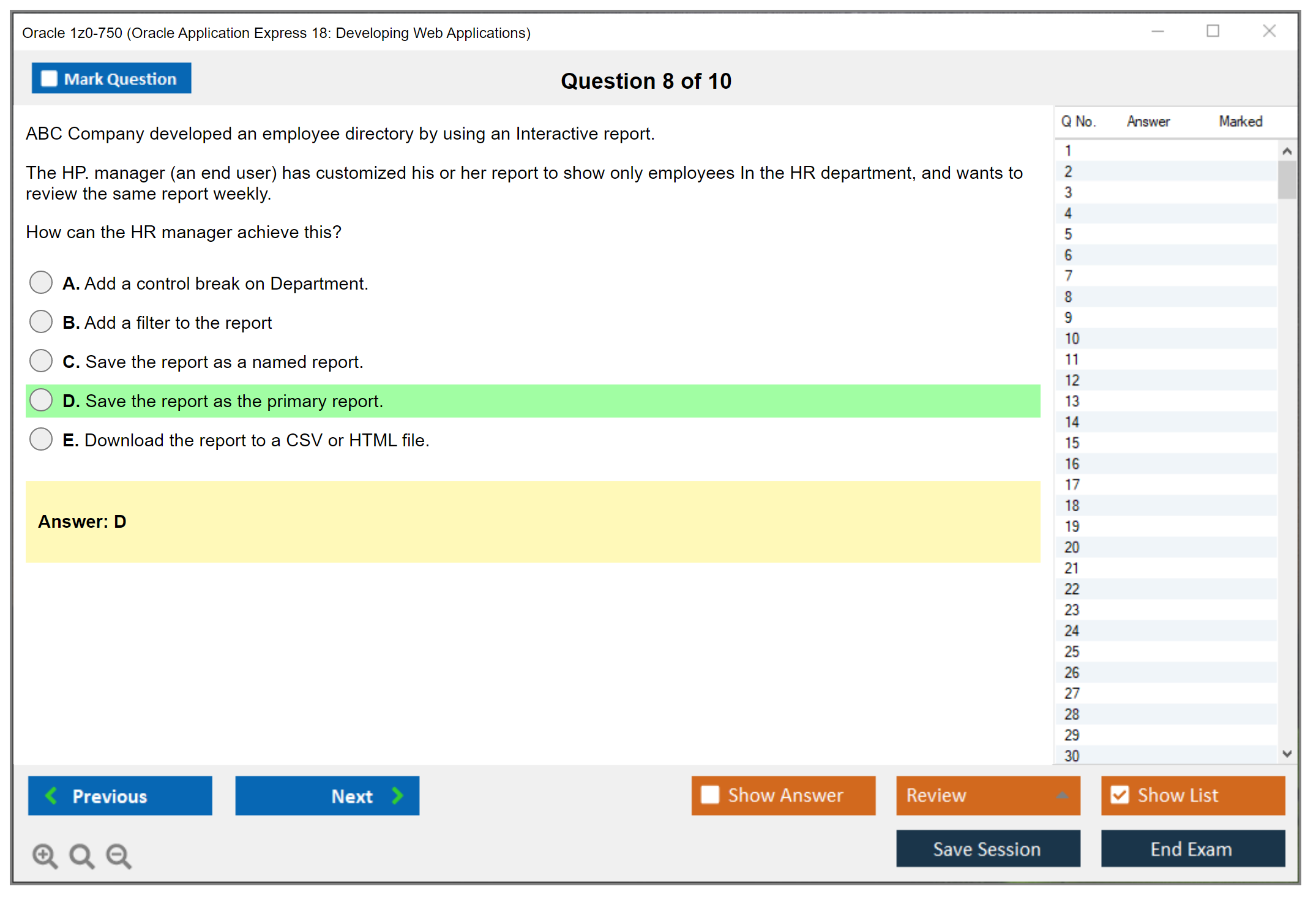
Task: Select answer option D radio button
Action: (40, 400)
